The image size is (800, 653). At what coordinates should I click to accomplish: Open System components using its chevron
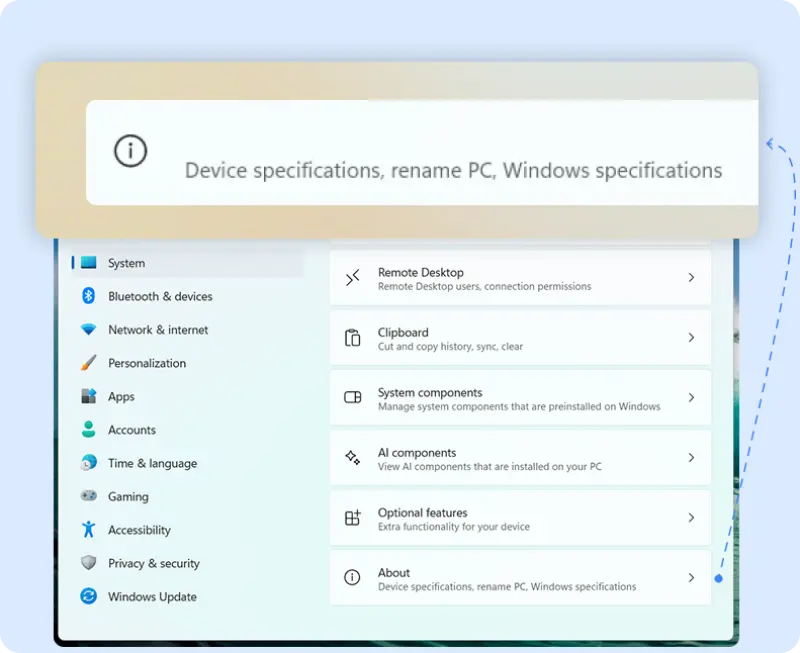(x=691, y=397)
